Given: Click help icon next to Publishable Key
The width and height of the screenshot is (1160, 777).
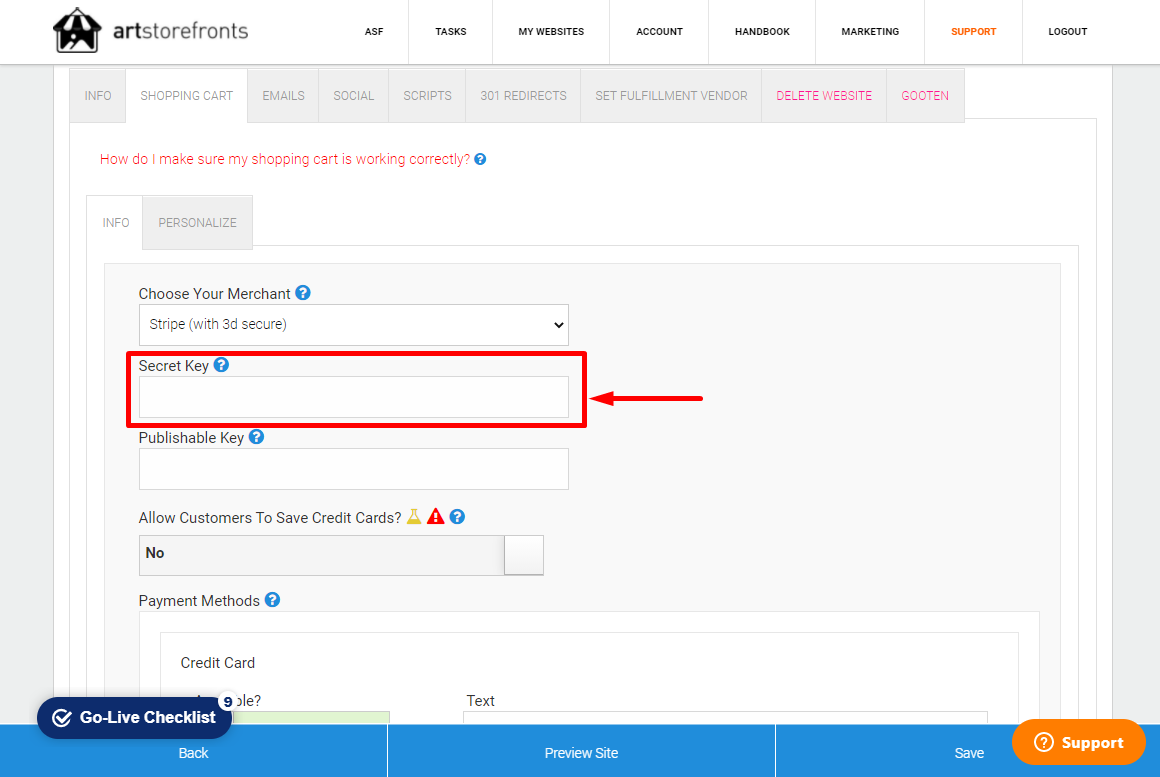Looking at the screenshot, I should (256, 437).
